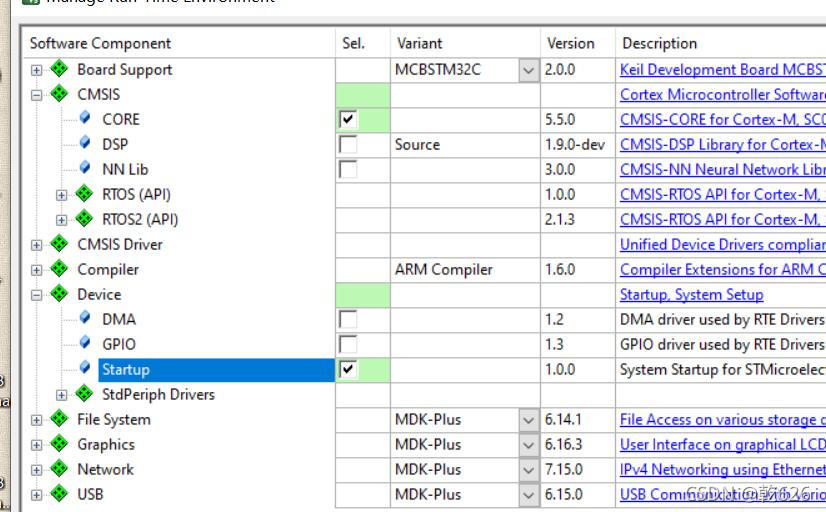826x512 pixels.
Task: Open Graphics MDK-Plus variant dropdown
Action: [529, 445]
